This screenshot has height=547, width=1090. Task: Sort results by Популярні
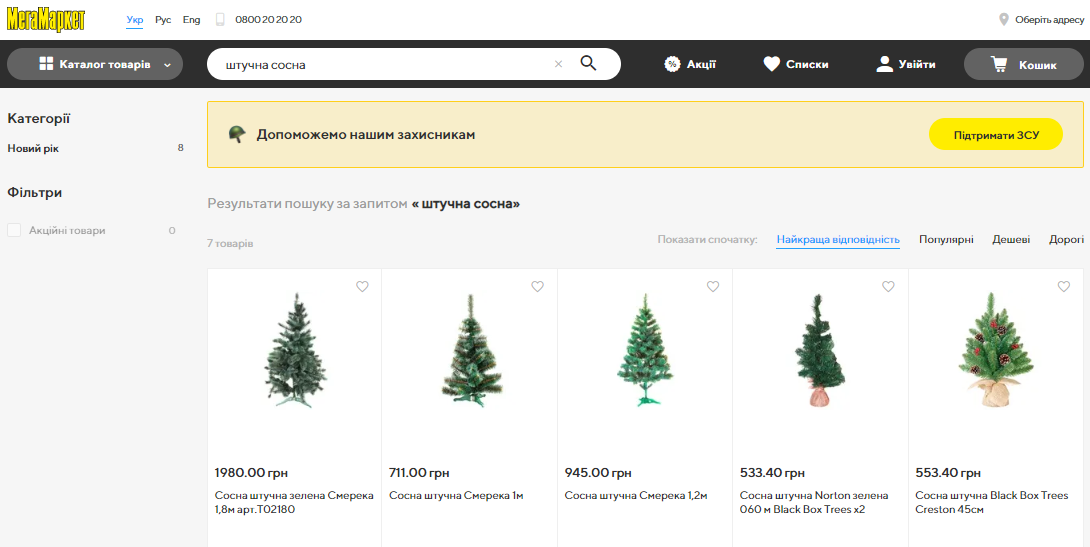coord(946,240)
